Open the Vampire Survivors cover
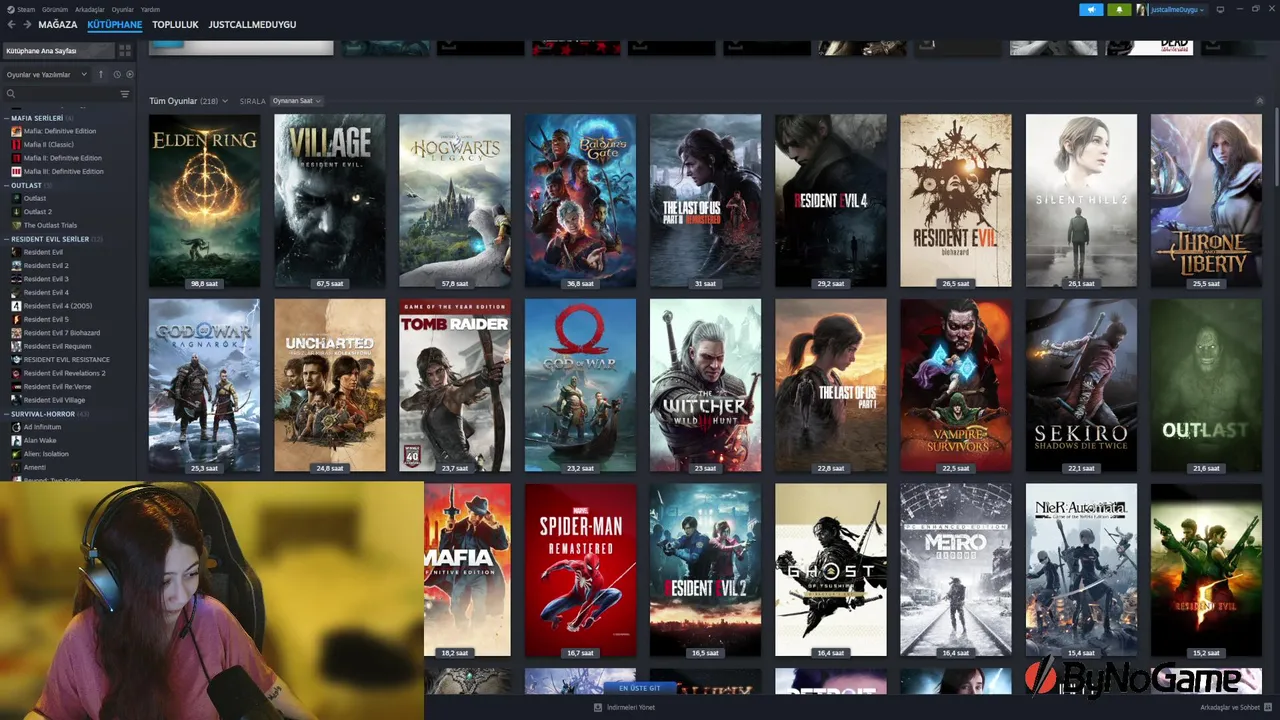Screen dimensions: 1280x720 (x=956, y=385)
